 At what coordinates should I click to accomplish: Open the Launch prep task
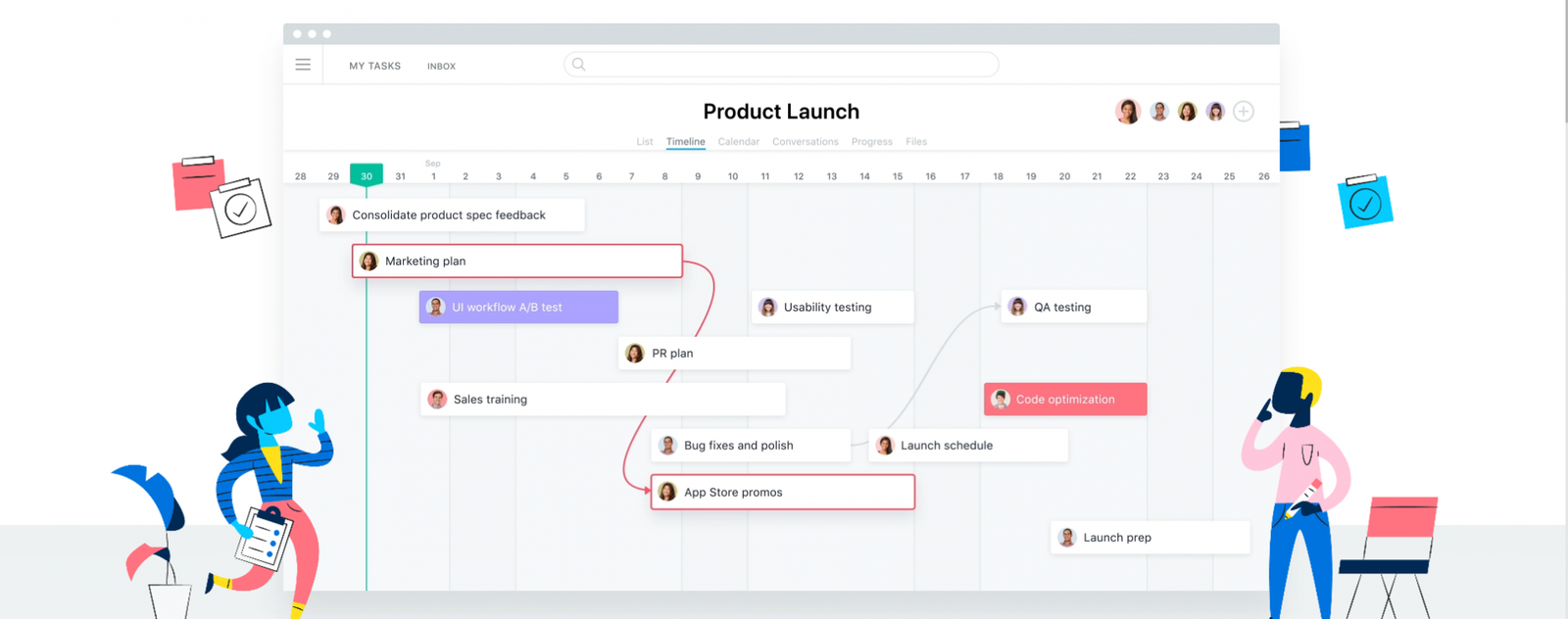(1151, 538)
